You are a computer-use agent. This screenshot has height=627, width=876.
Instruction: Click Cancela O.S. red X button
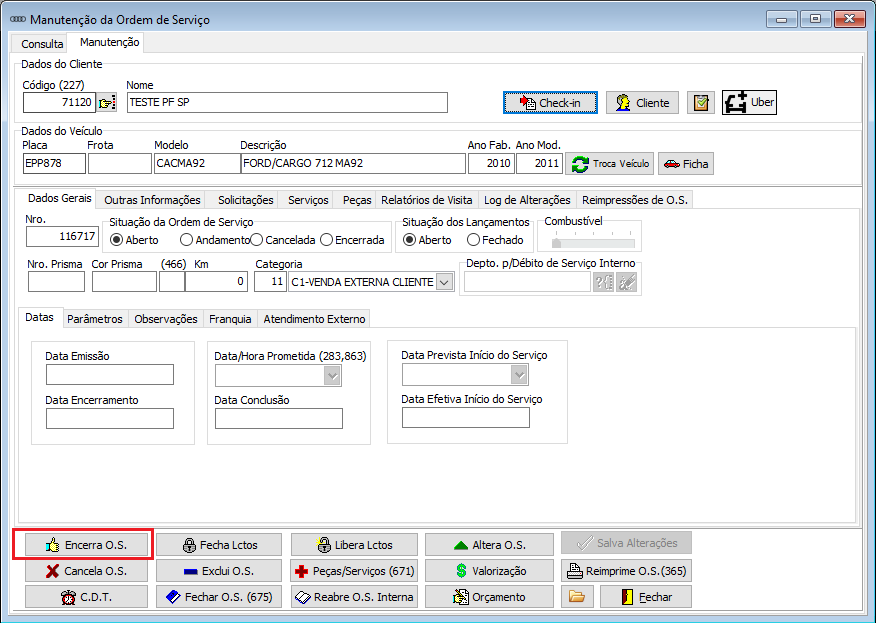tap(87, 571)
